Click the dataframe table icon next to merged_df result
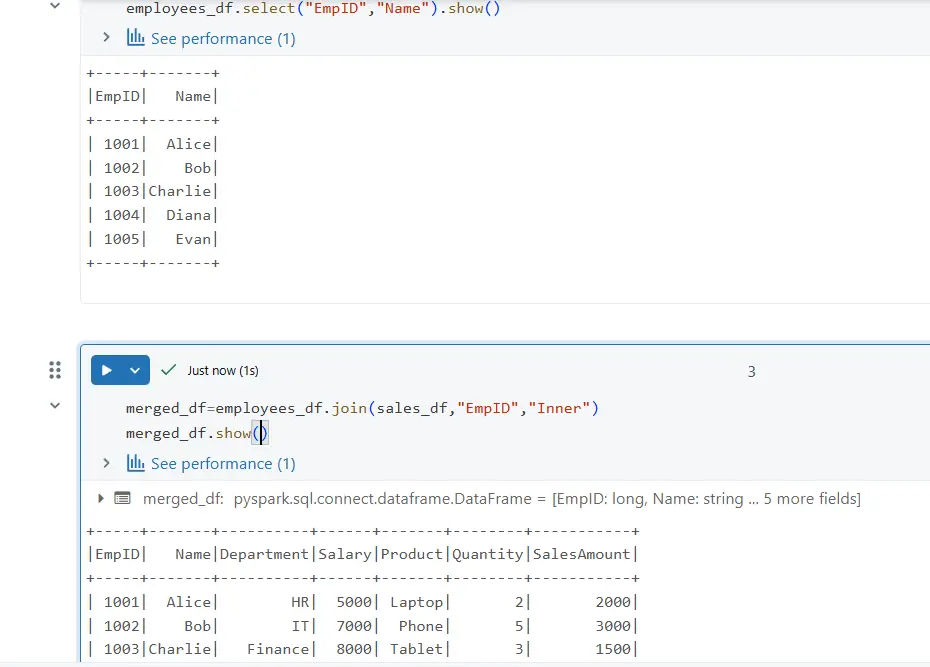 click(122, 498)
